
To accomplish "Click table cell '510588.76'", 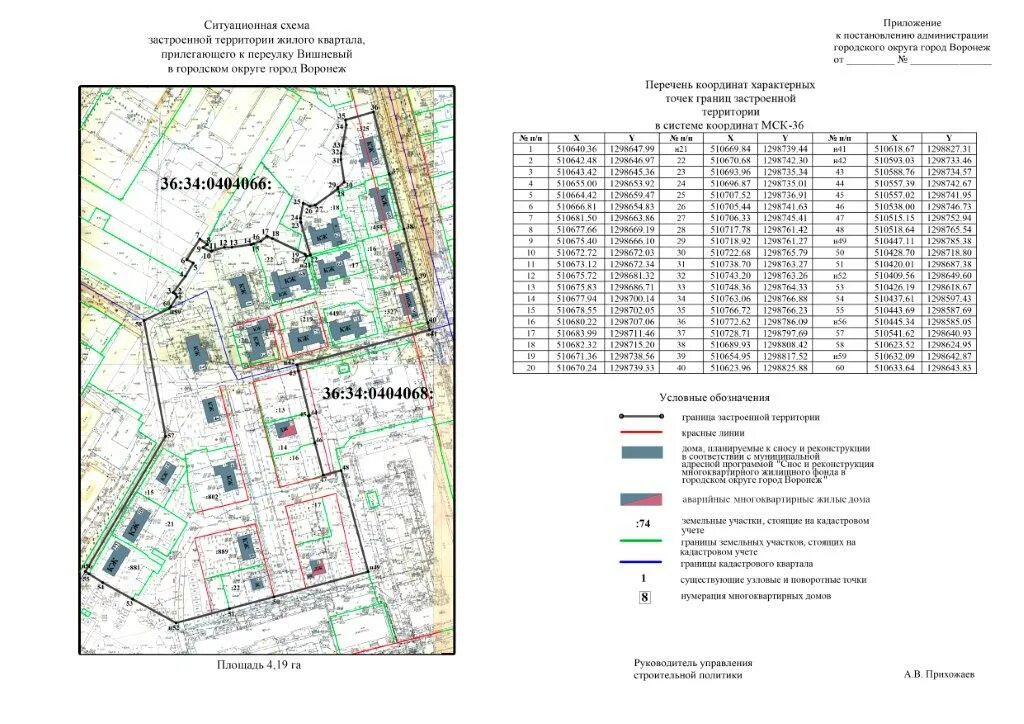I will (x=895, y=172).
